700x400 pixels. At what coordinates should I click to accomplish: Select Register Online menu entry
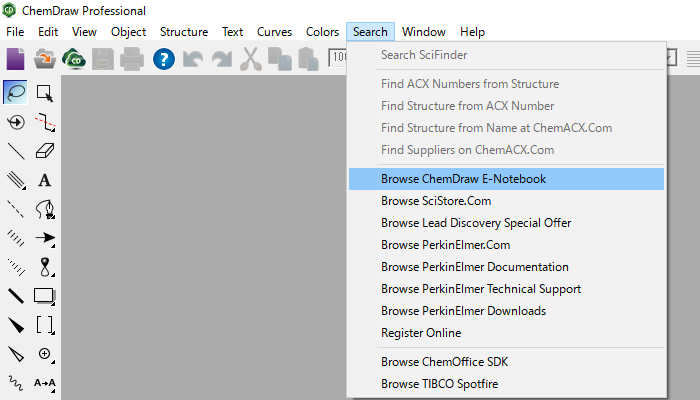point(421,333)
